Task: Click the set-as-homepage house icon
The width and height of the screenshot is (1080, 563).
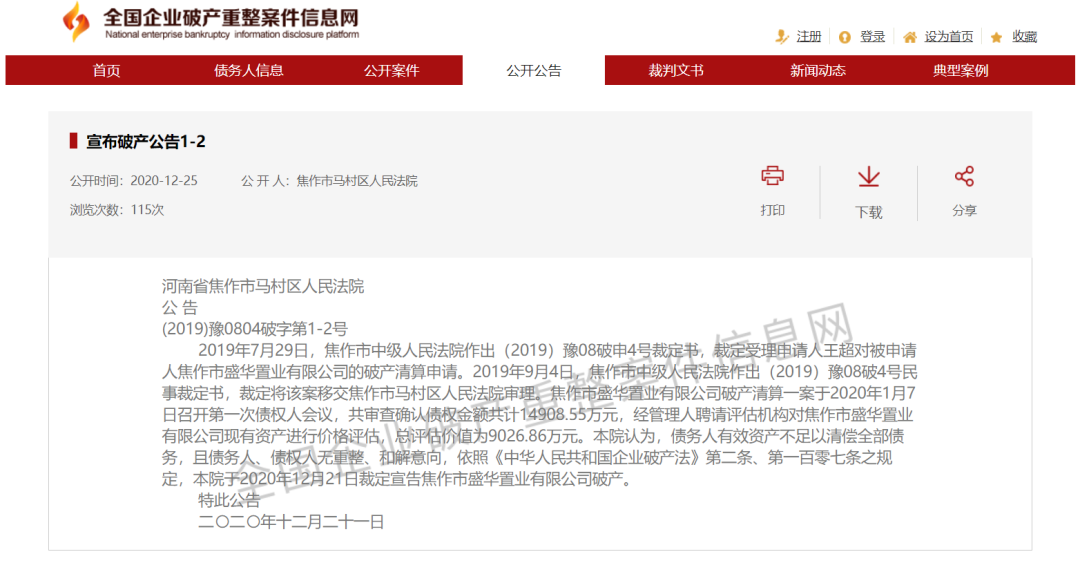Action: [x=909, y=37]
